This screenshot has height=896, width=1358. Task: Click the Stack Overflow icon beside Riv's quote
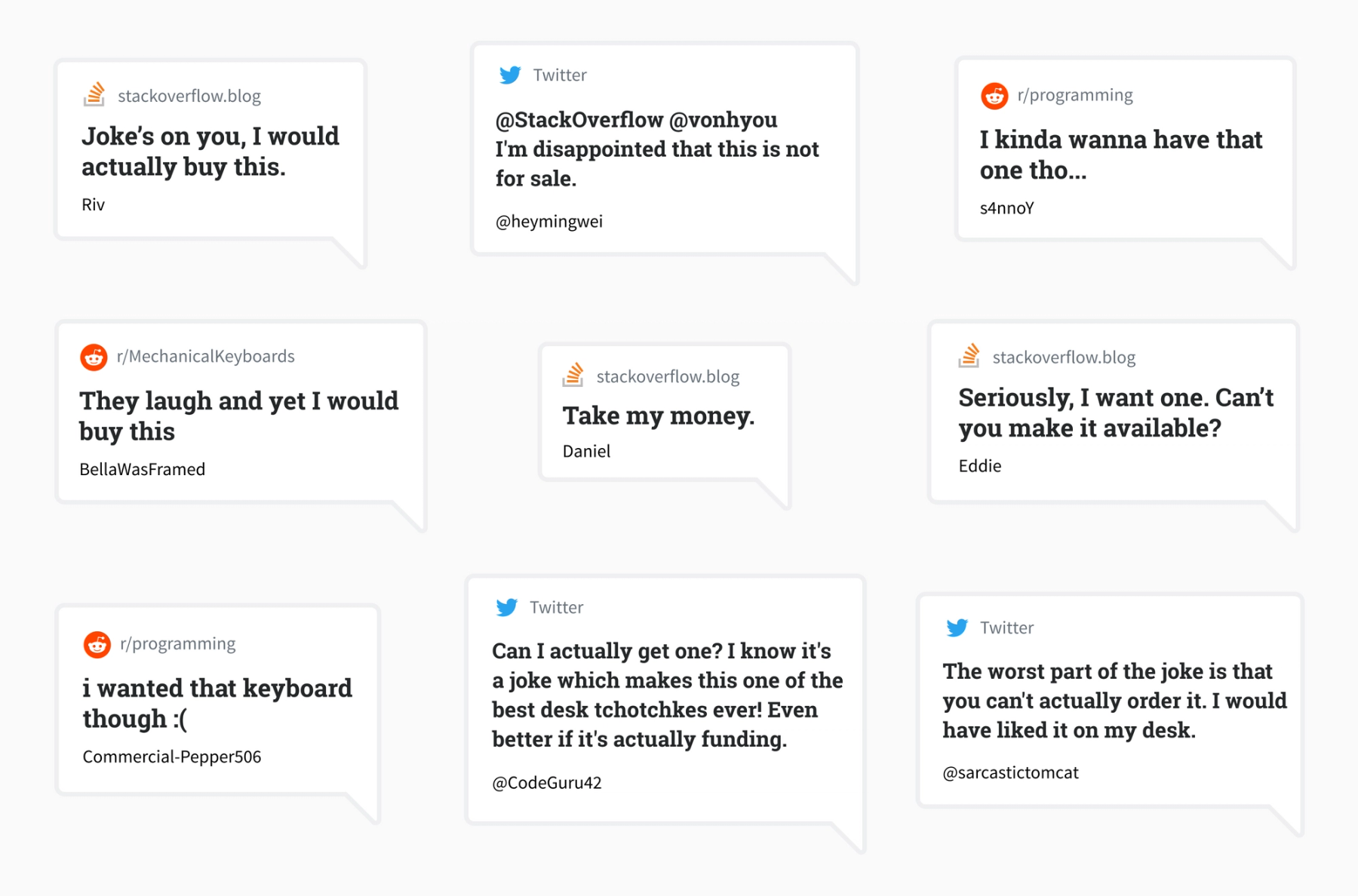tap(94, 95)
